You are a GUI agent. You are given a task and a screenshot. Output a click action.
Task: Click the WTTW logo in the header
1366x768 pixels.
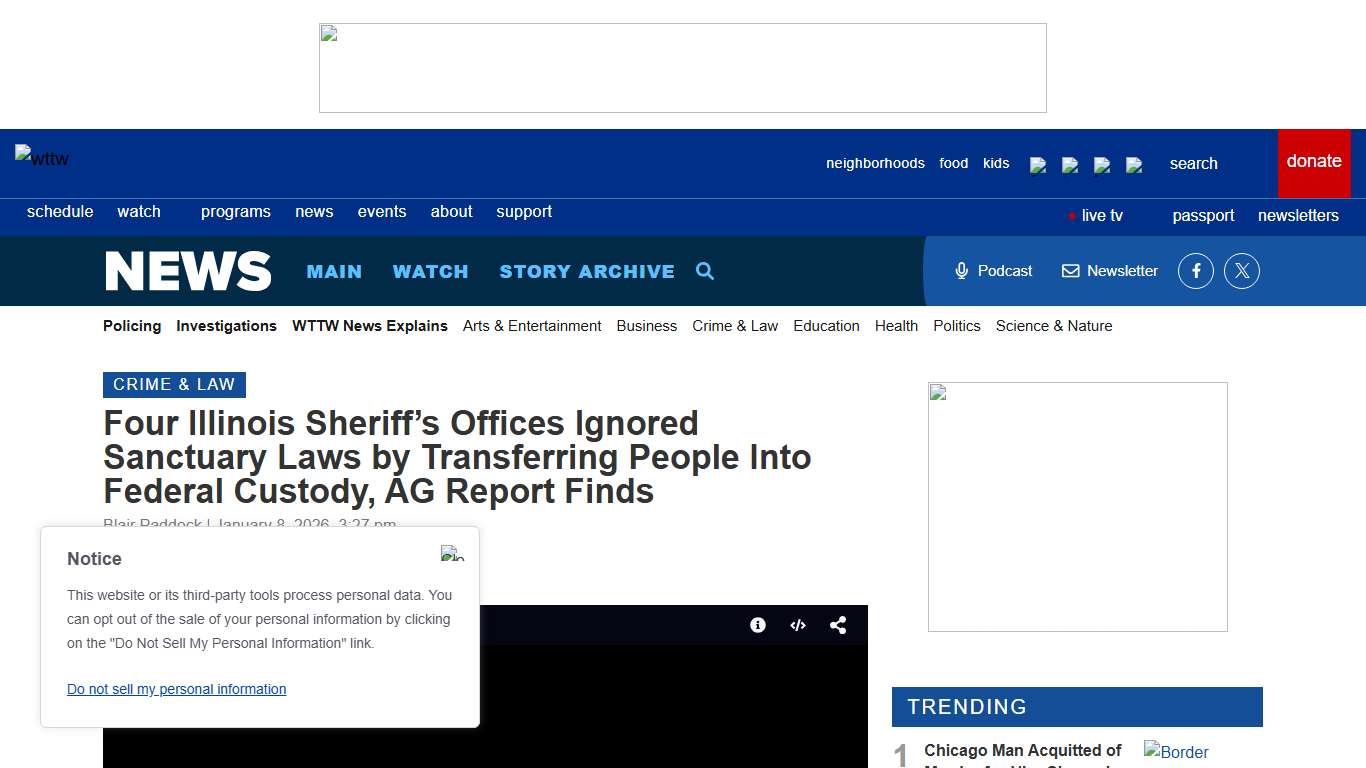pyautogui.click(x=42, y=157)
